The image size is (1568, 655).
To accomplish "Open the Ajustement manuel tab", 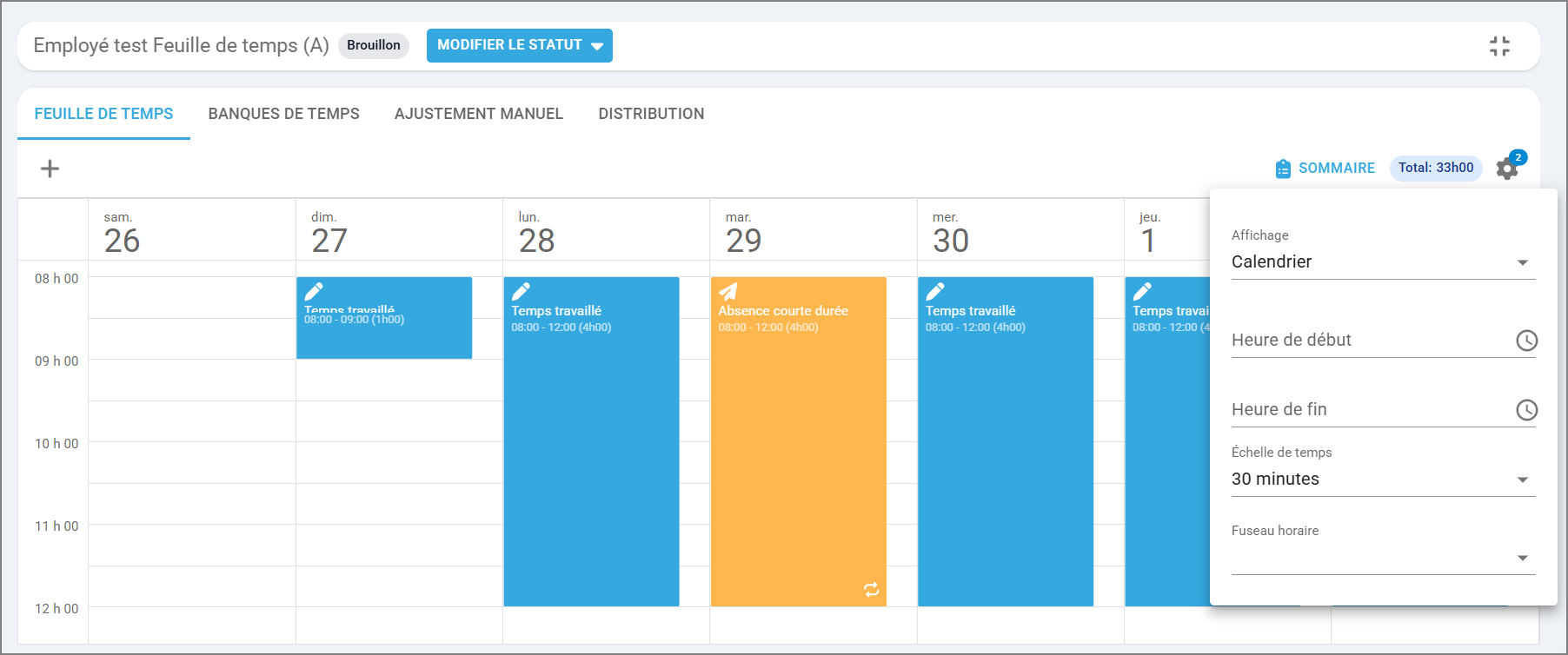I will click(x=479, y=114).
